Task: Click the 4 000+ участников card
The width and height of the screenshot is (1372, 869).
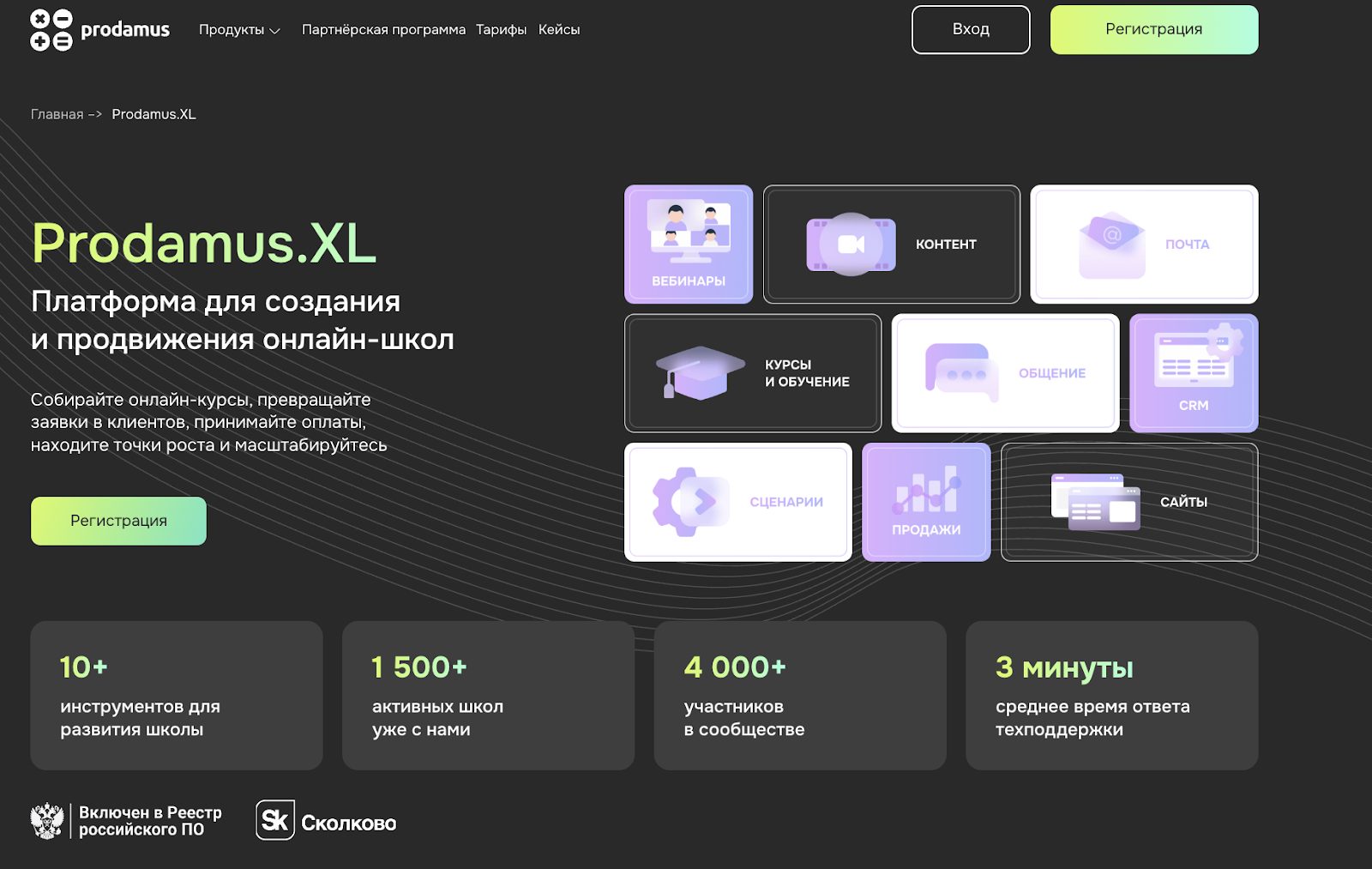Action: tap(800, 696)
